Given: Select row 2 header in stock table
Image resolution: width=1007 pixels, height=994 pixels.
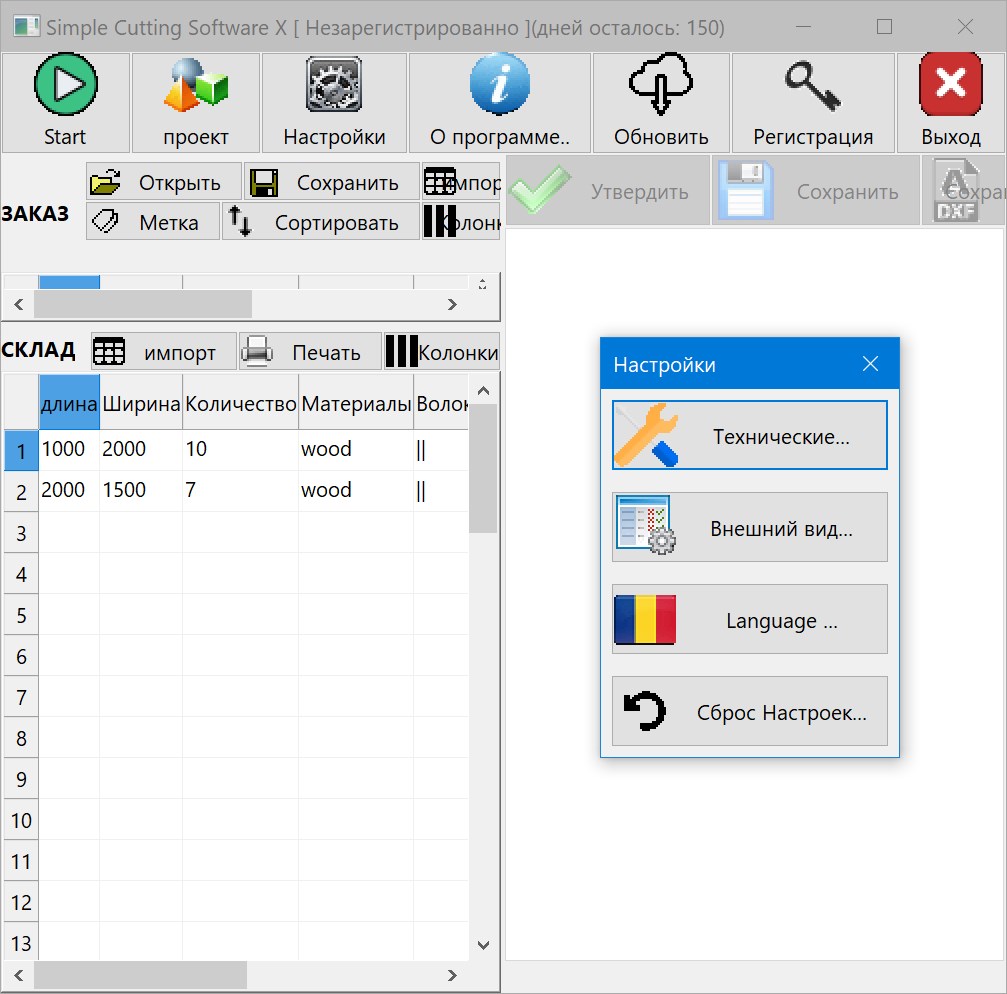Looking at the screenshot, I should click(21, 492).
